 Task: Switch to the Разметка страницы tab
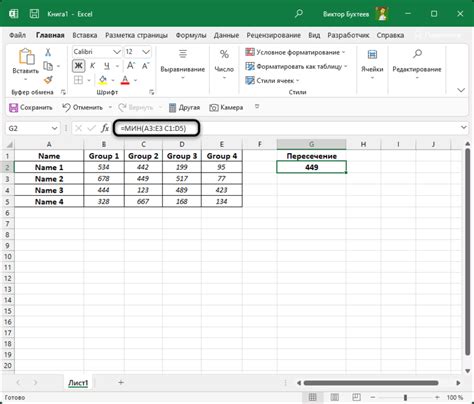click(x=136, y=35)
